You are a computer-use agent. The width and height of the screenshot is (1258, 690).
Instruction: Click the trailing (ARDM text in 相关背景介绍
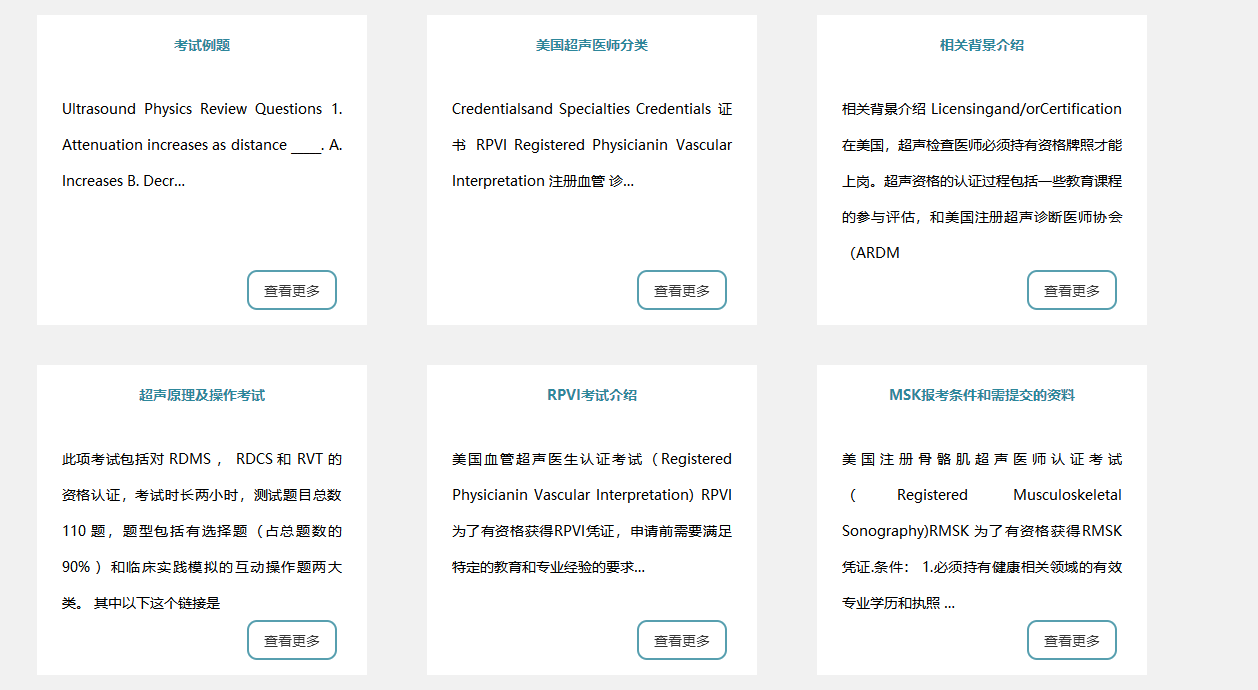click(x=875, y=253)
